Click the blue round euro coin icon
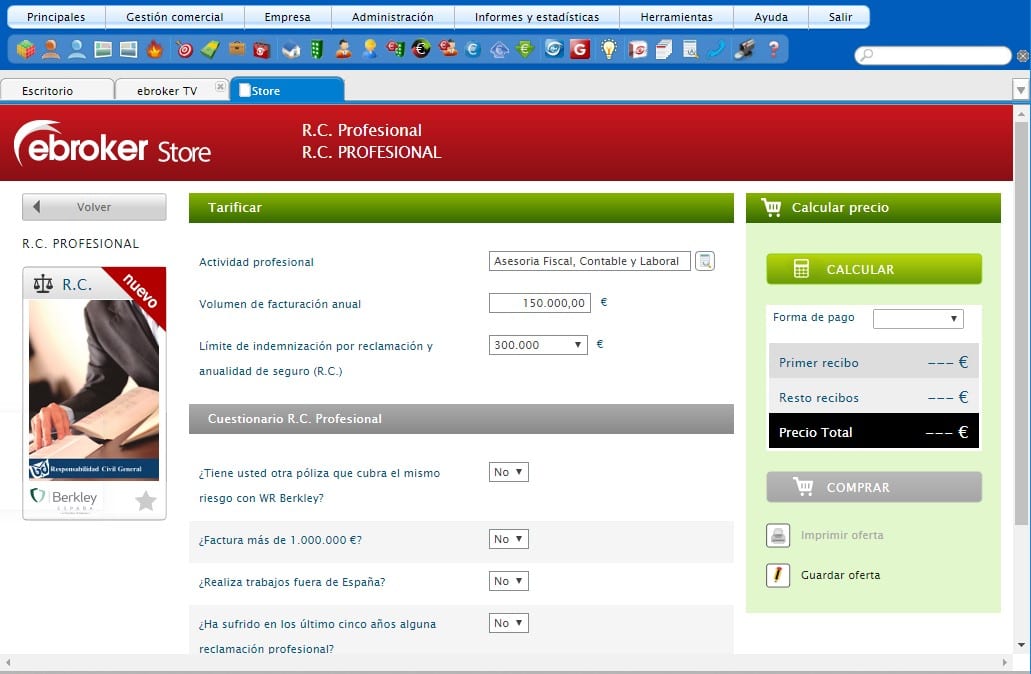Image resolution: width=1031 pixels, height=674 pixels. (473, 49)
